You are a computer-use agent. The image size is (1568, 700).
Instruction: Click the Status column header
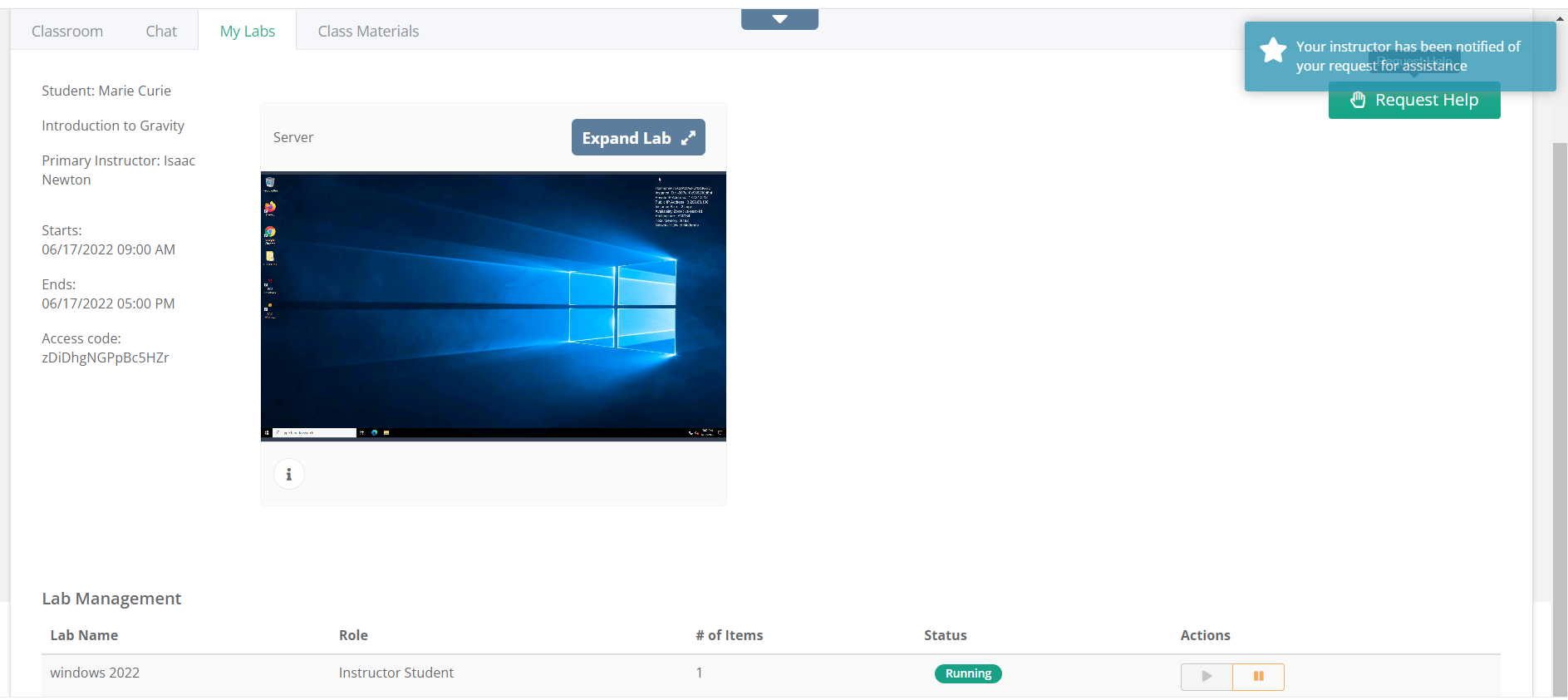pyautogui.click(x=946, y=635)
